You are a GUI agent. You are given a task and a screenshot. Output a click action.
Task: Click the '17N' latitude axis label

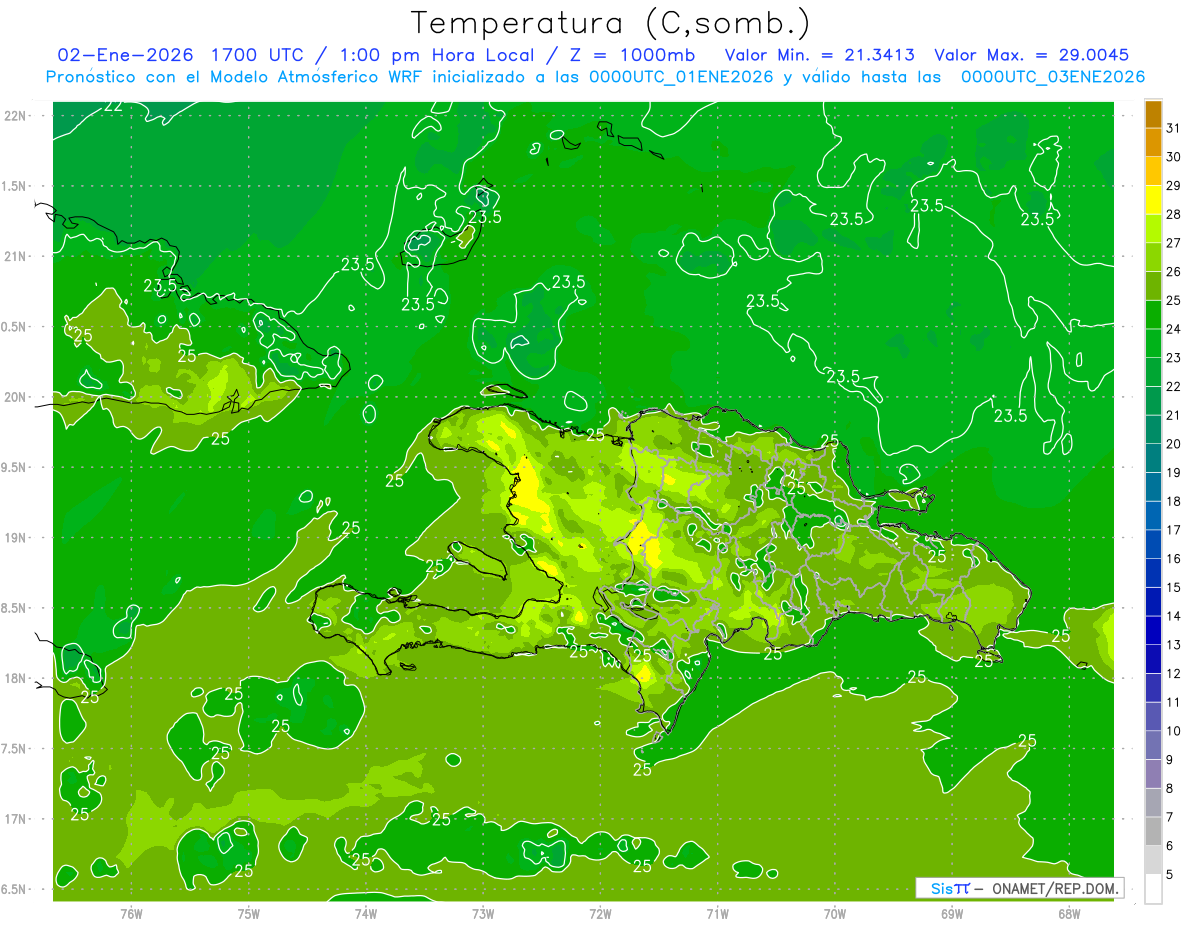tap(16, 819)
